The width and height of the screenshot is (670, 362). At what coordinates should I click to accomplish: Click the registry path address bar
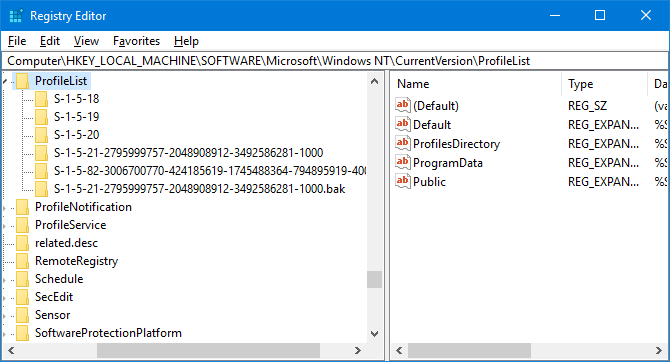(335, 61)
